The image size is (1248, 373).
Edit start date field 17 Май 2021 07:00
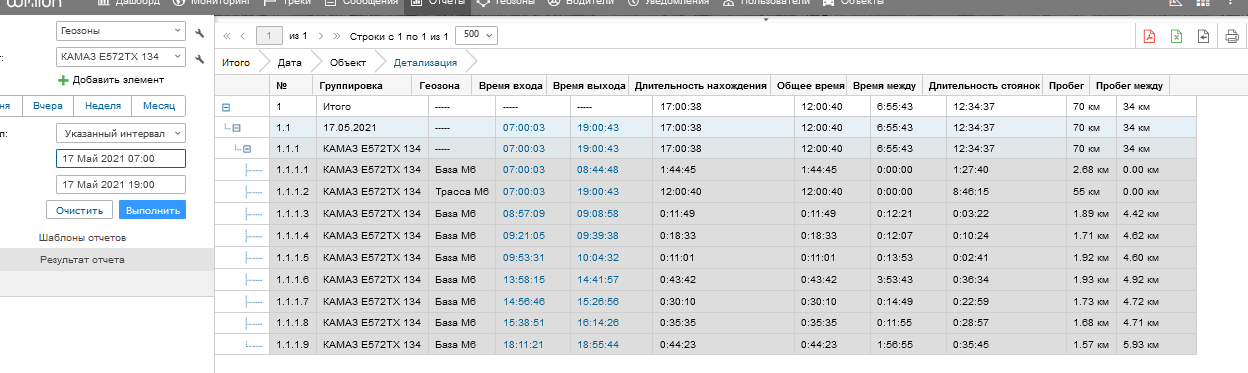121,159
